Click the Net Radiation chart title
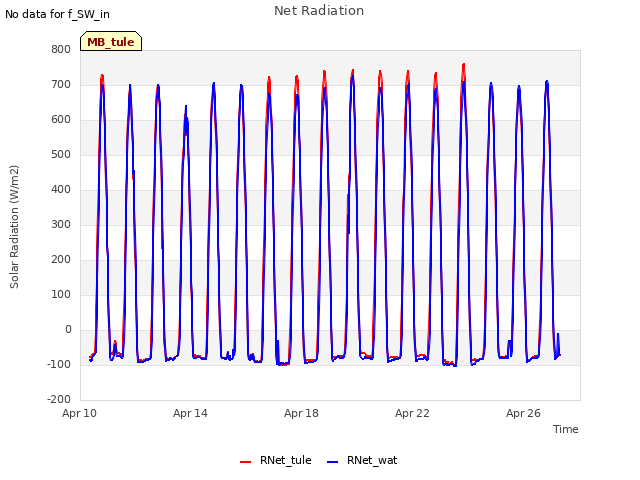The height and width of the screenshot is (480, 640). (319, 11)
